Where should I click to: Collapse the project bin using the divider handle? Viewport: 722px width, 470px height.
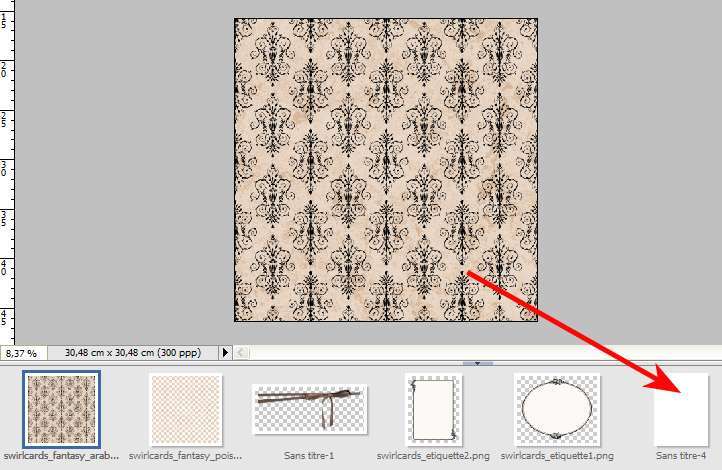(477, 364)
